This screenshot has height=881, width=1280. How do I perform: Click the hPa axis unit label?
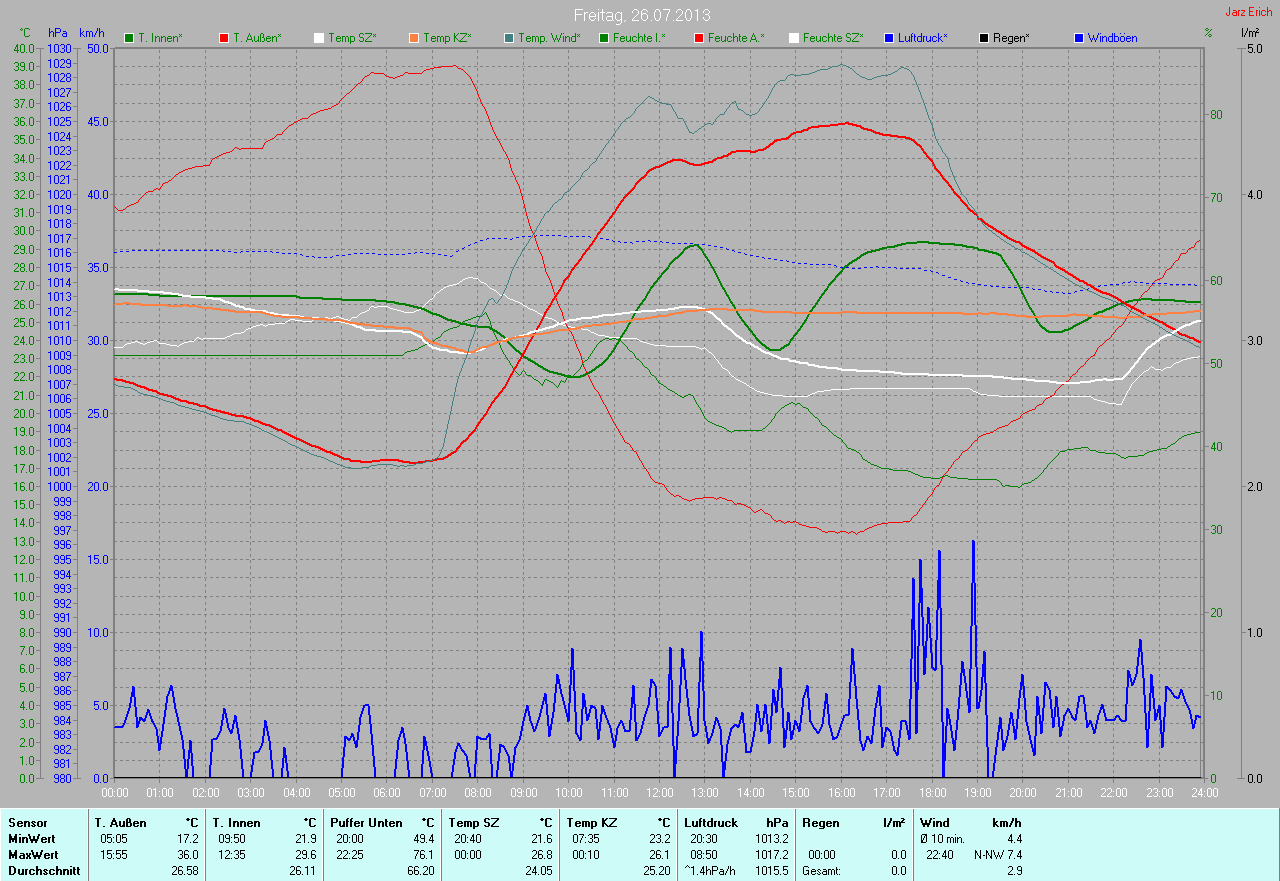click(x=58, y=33)
